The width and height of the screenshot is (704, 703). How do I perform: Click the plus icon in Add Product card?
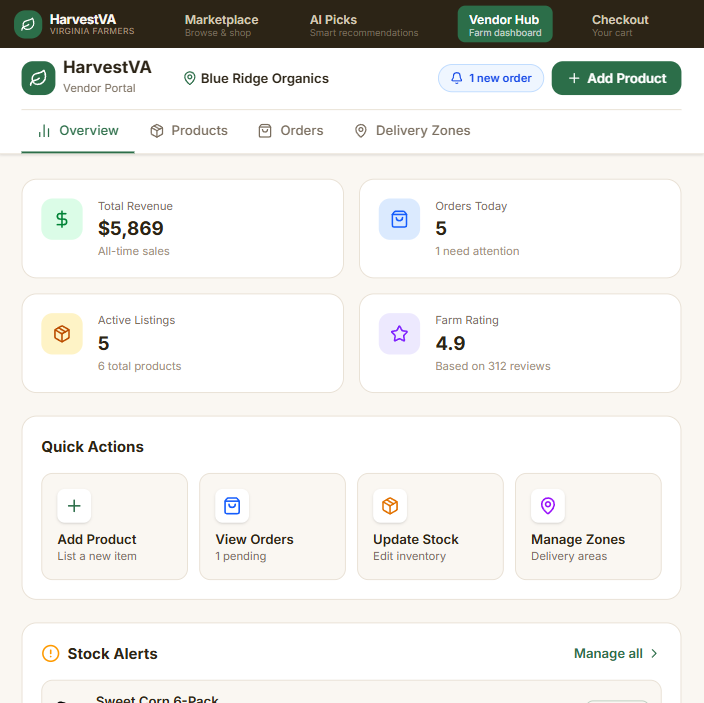[74, 506]
